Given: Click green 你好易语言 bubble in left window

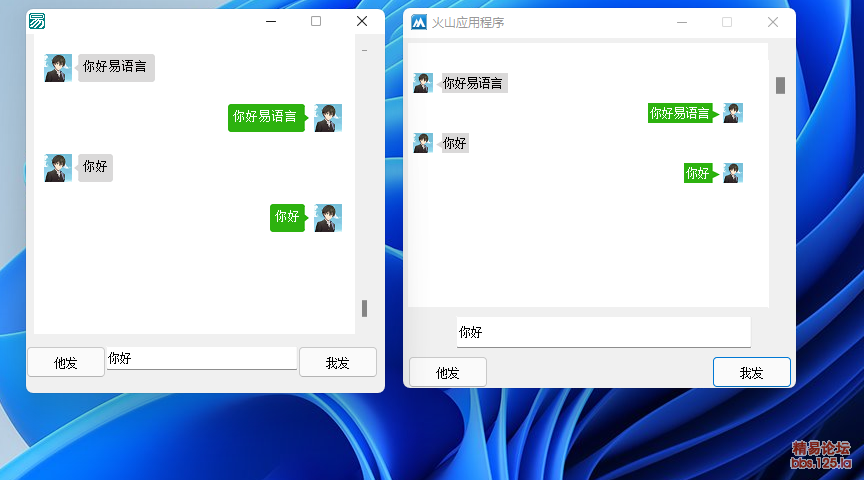Looking at the screenshot, I should click(265, 117).
